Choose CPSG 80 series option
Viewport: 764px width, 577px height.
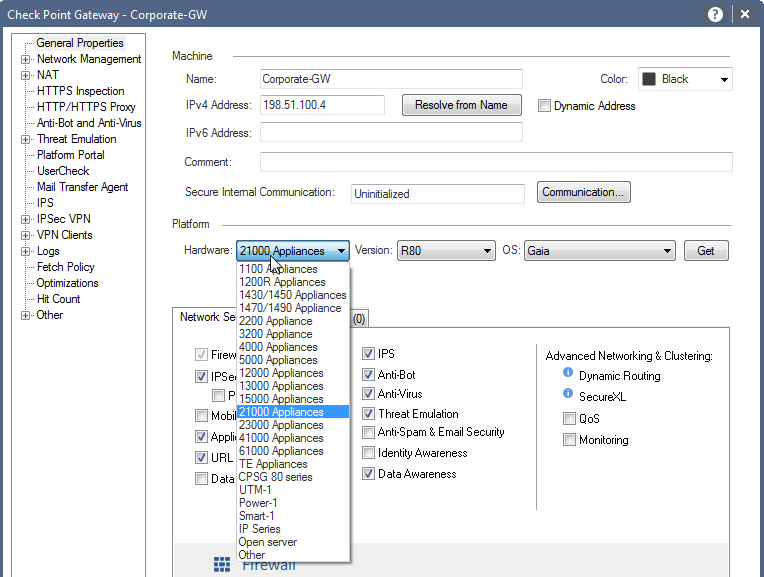click(293, 477)
